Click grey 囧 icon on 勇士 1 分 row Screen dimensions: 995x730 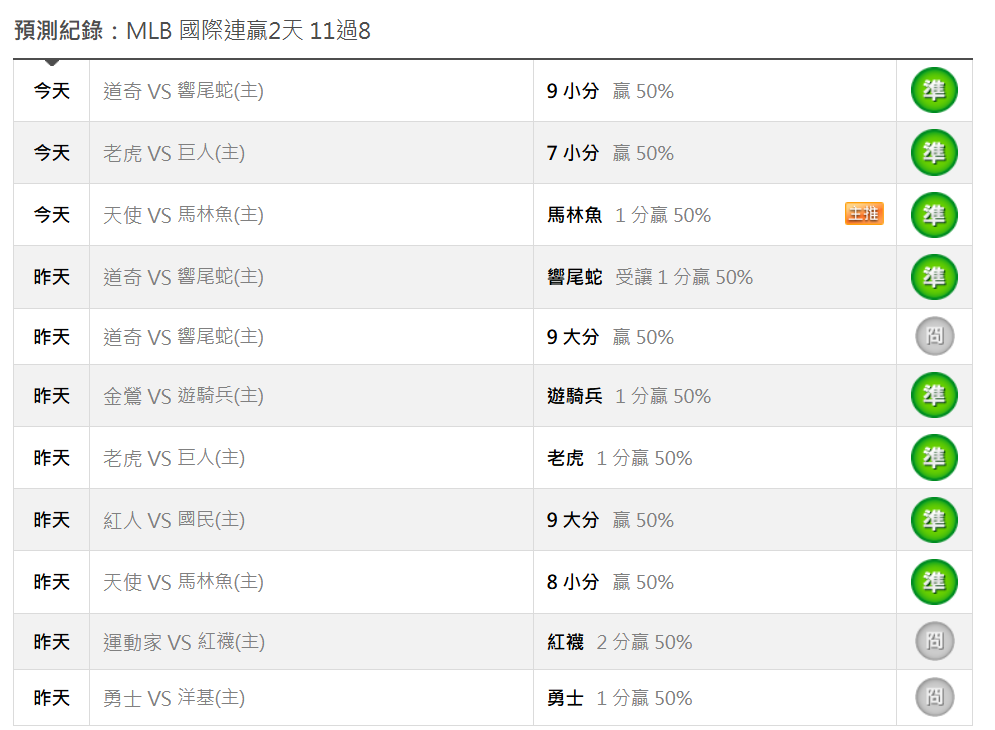pos(934,697)
